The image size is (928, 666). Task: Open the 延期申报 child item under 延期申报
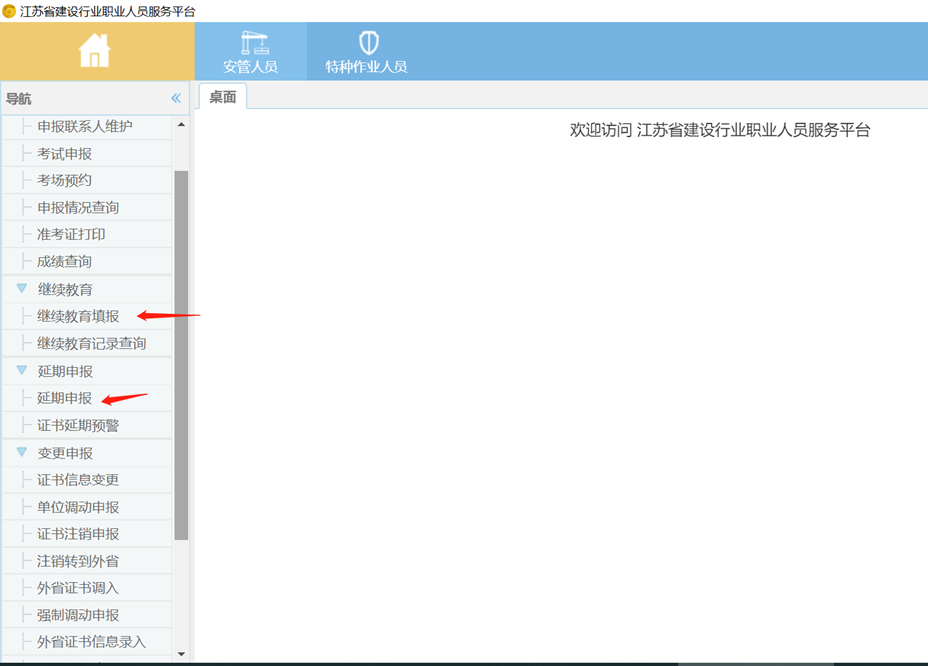65,398
